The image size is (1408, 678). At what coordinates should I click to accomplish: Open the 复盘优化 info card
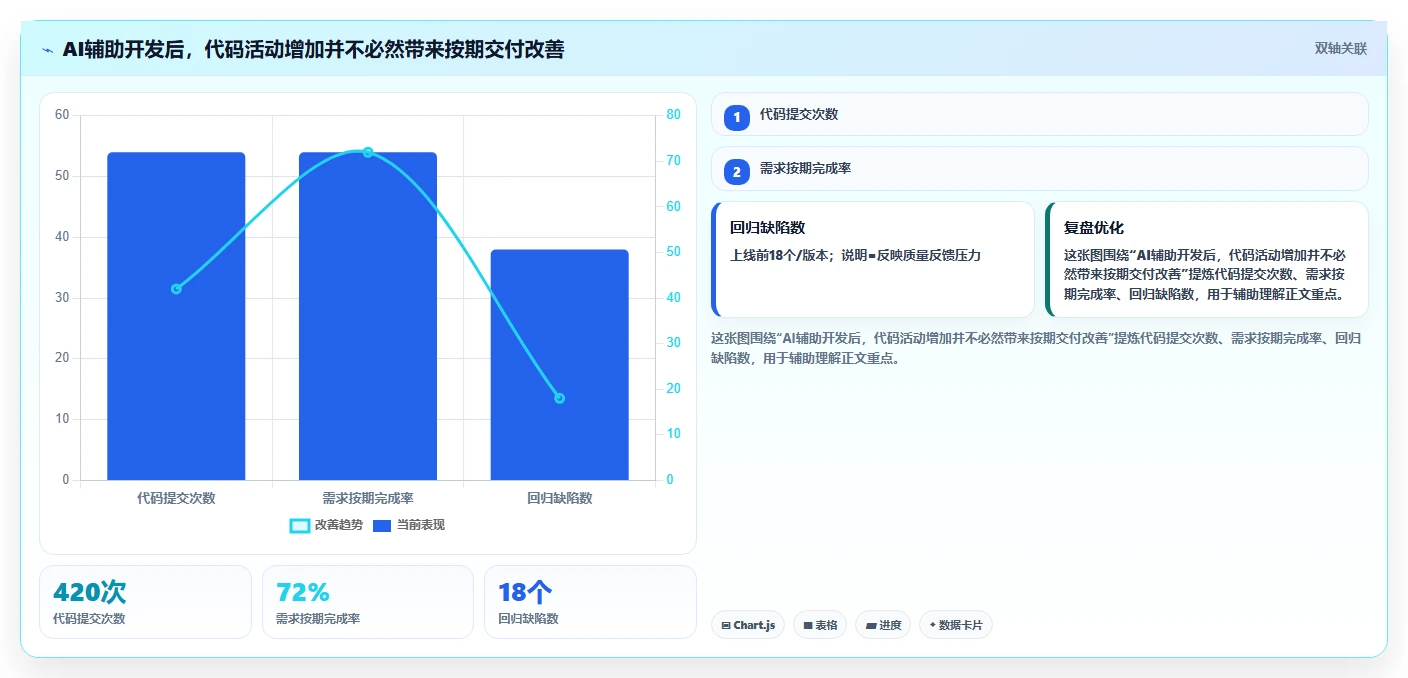pos(1206,259)
